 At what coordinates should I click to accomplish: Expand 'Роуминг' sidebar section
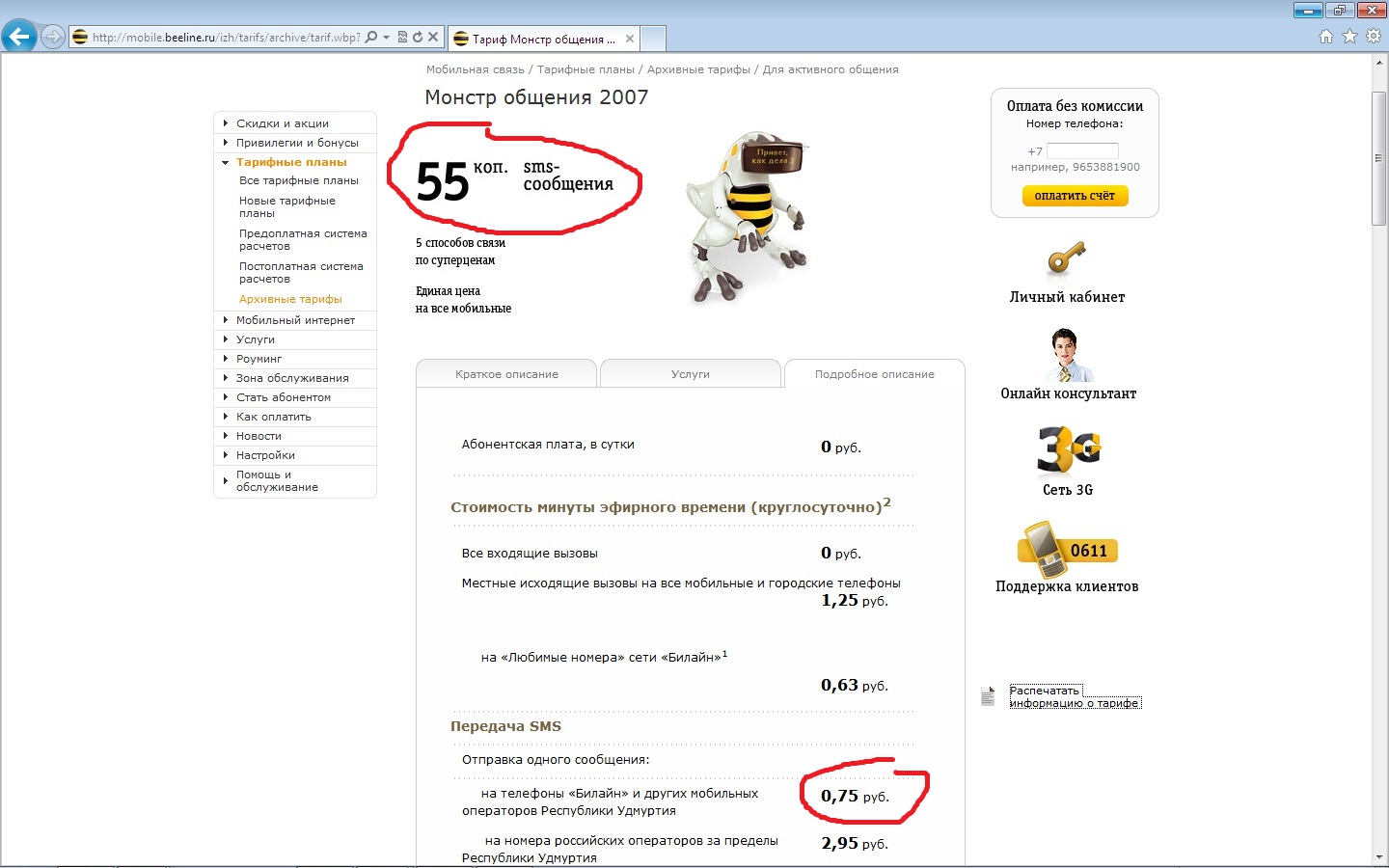(x=259, y=359)
